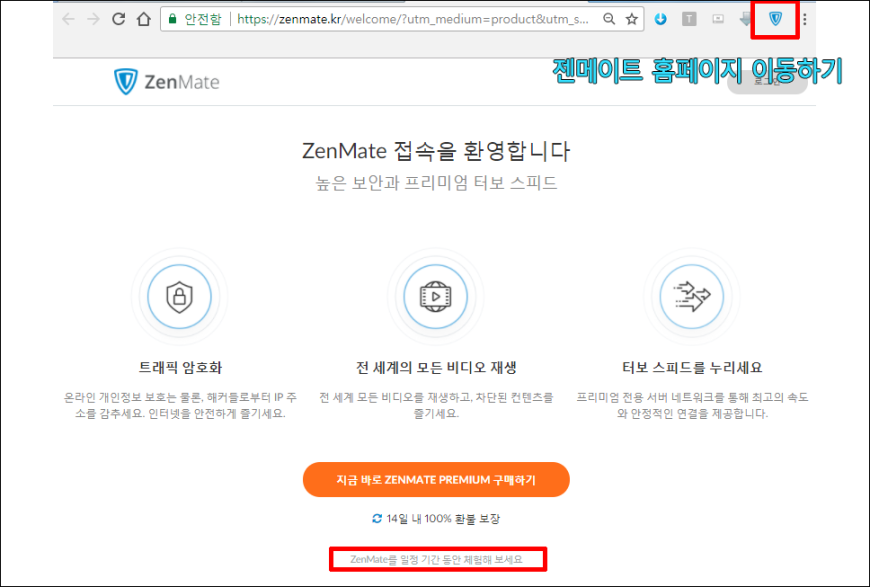Click the 높은 보안과 프리미엄 터보 스피드 subtitle
The height and width of the screenshot is (587, 870).
436,183
